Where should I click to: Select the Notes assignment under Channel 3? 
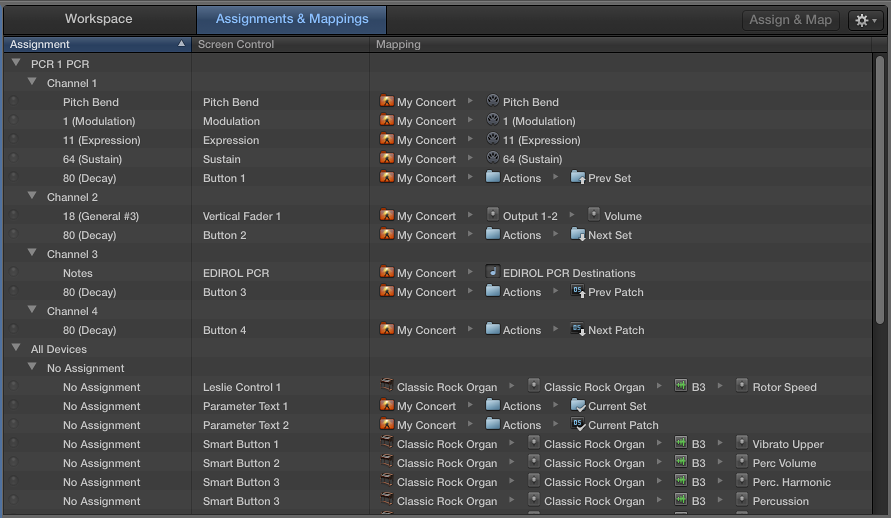78,273
